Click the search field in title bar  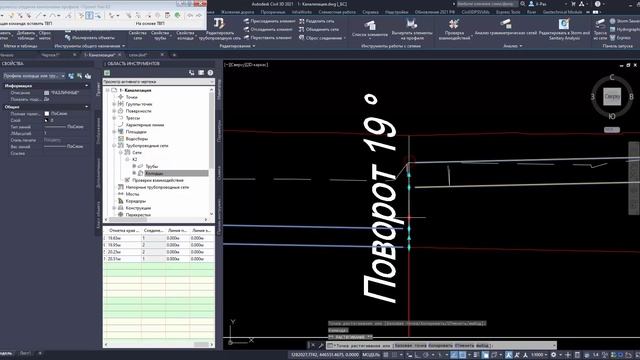(487, 4)
